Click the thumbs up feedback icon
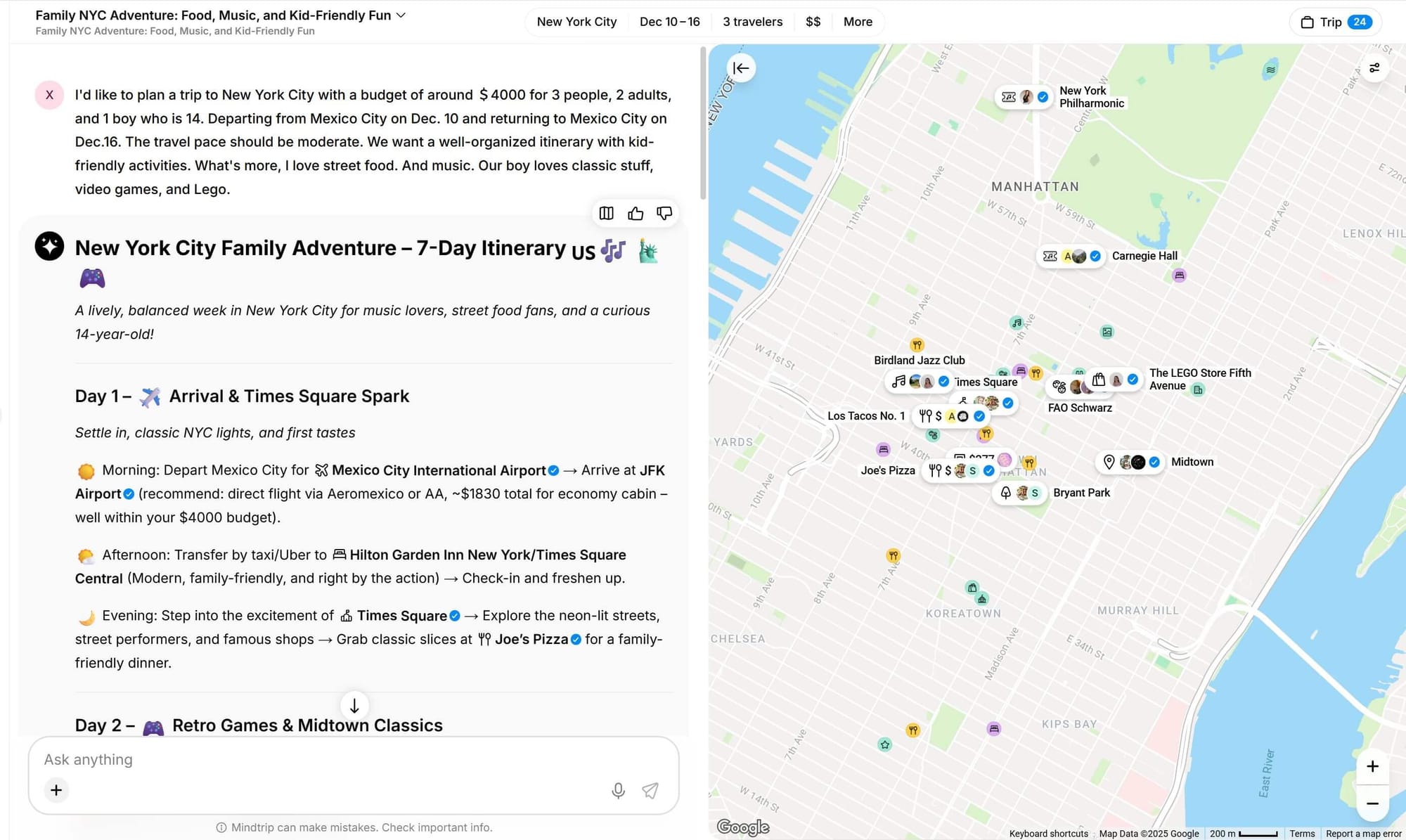This screenshot has height=840, width=1406. pos(636,213)
